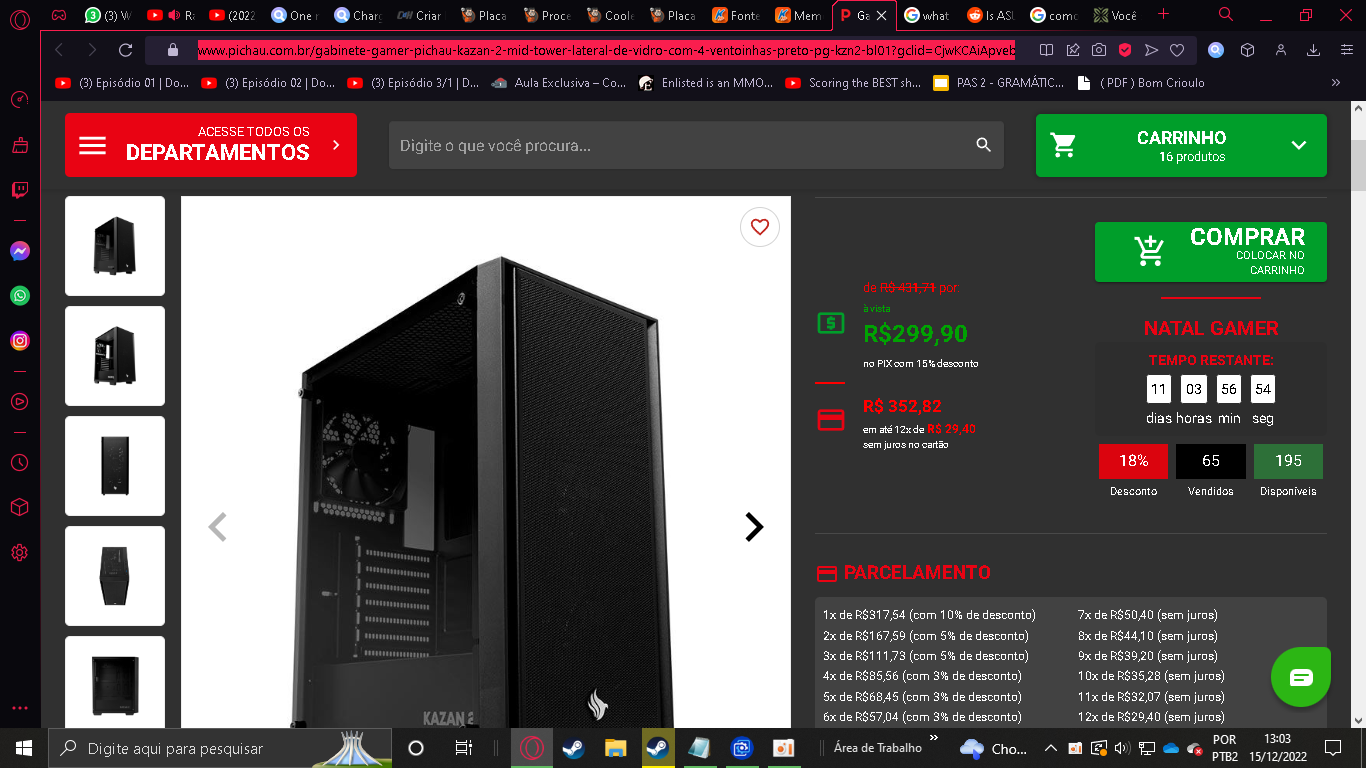Select the fourth product thumbnail
Screen dimensions: 1366x768
[x=115, y=576]
